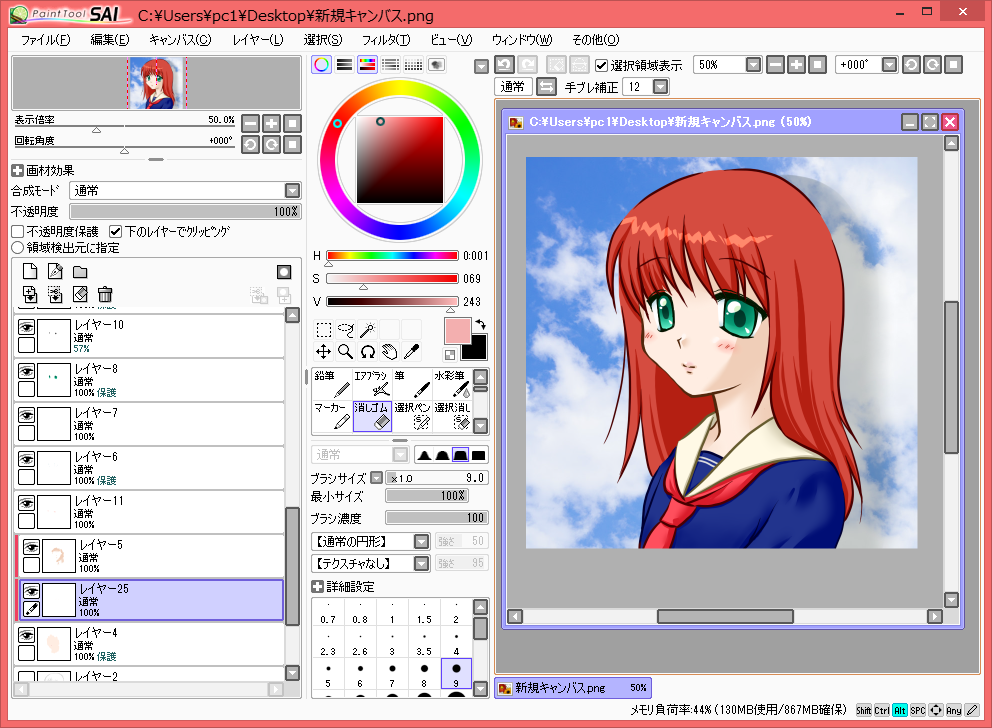Pick the size 9 brush preset
The width and height of the screenshot is (992, 728).
tap(456, 674)
